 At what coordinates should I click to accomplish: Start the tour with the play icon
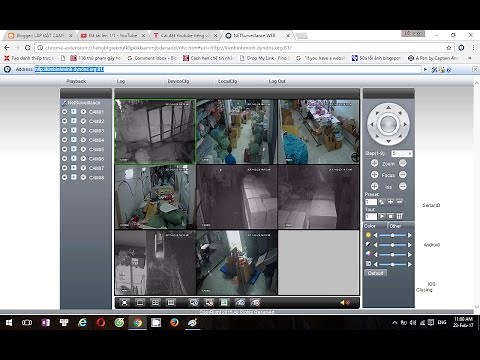(382, 216)
